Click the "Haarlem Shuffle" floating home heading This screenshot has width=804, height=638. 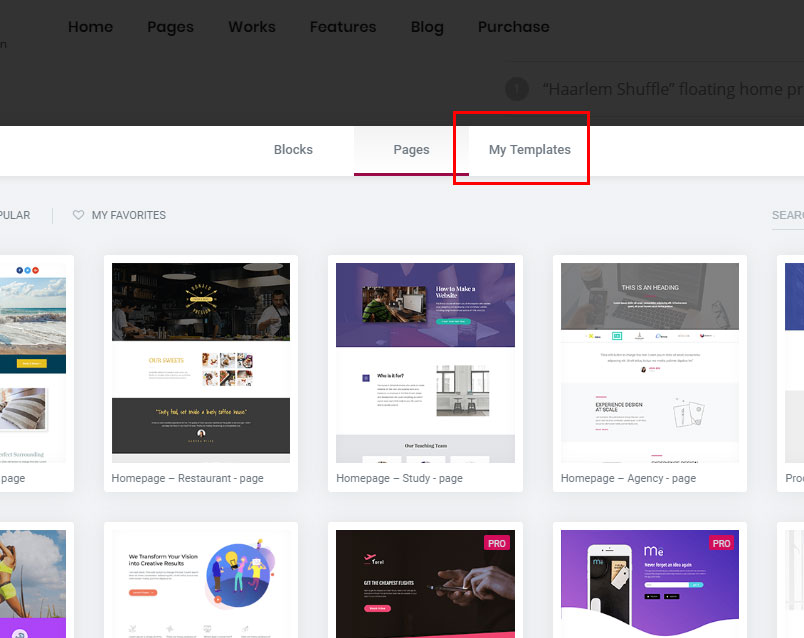click(x=673, y=89)
